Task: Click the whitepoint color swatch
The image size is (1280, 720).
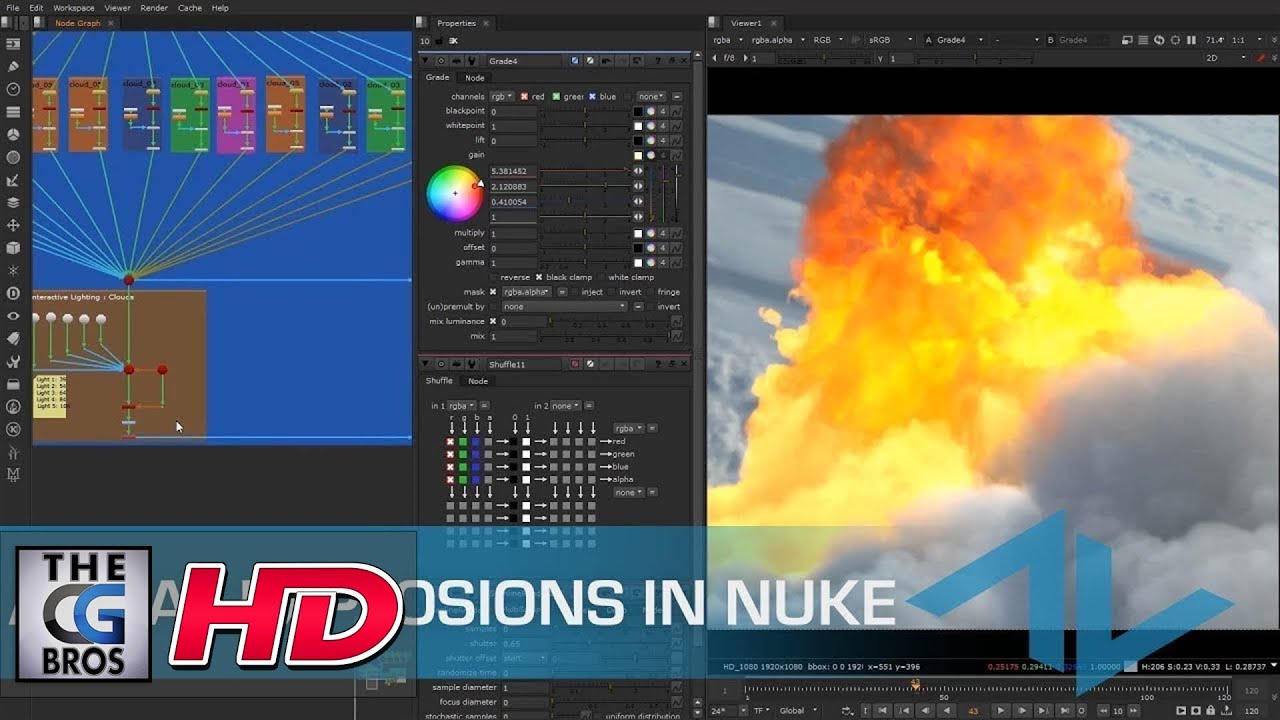Action: point(638,126)
